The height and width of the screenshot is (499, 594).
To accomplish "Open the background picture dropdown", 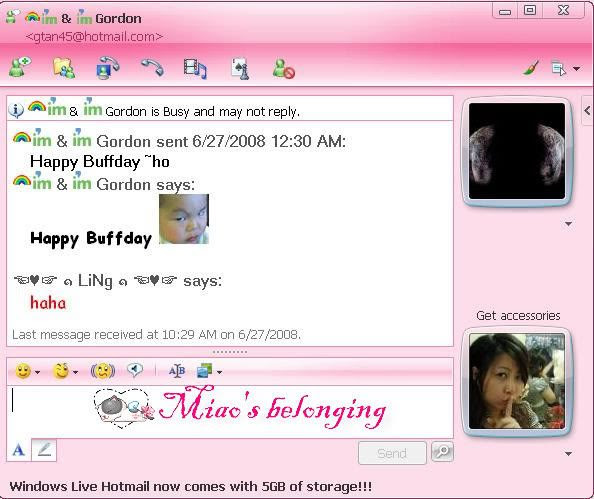I will [209, 371].
